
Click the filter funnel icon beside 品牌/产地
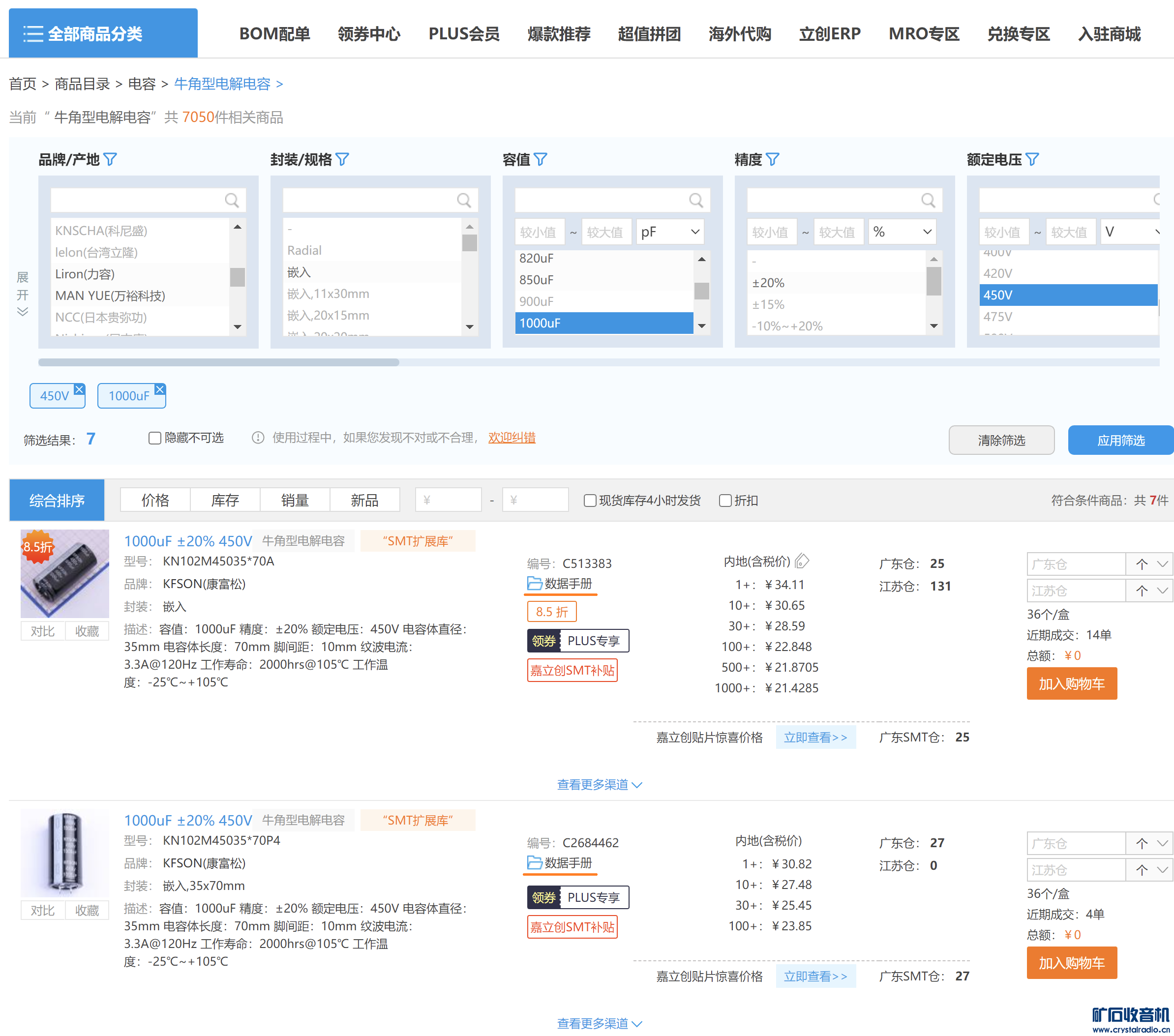tap(110, 159)
